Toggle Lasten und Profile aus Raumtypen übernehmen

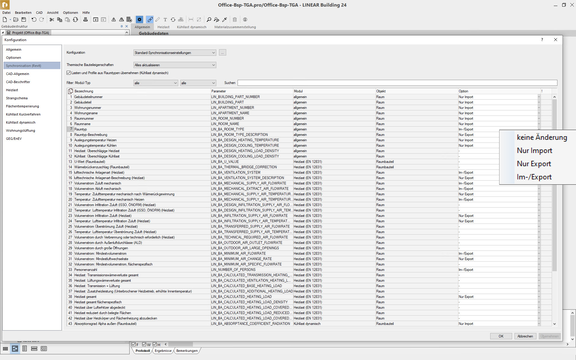coord(69,73)
